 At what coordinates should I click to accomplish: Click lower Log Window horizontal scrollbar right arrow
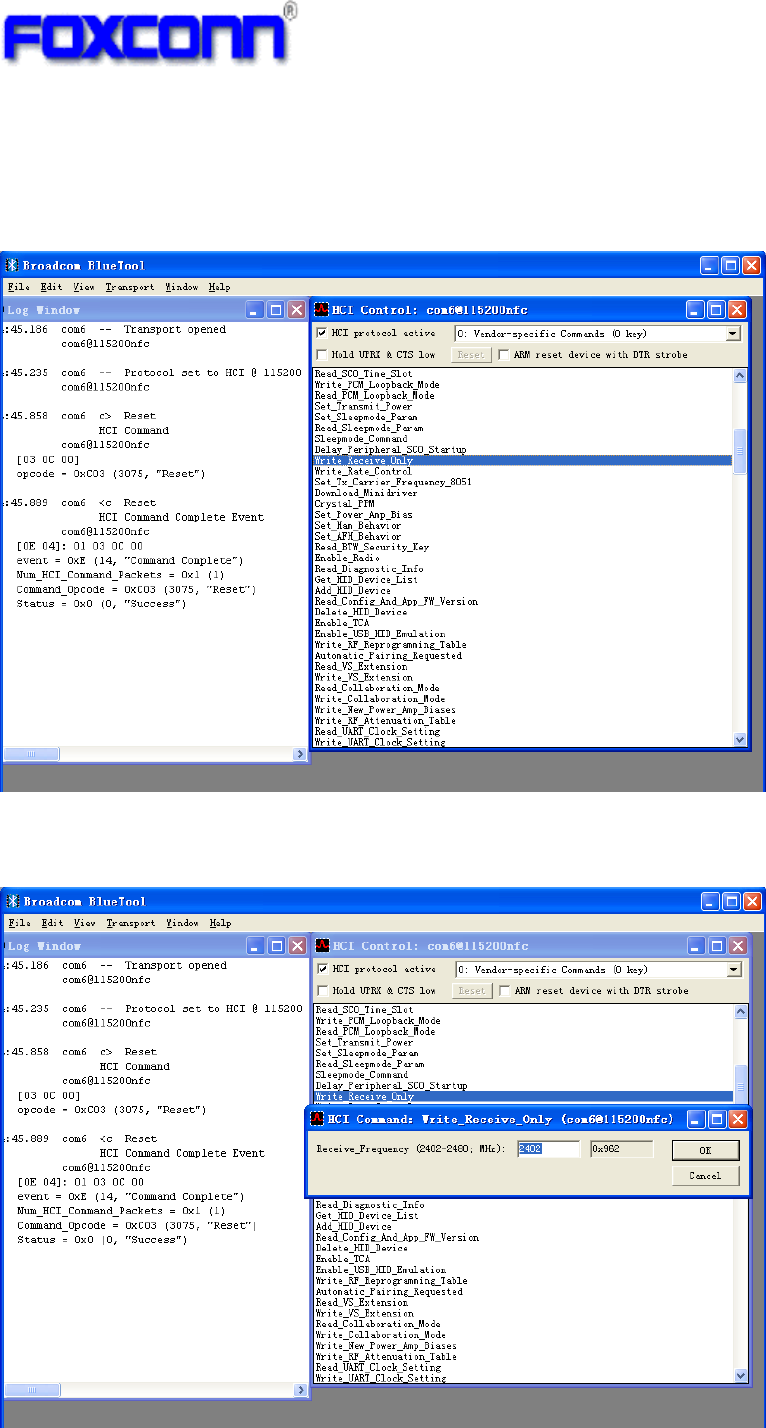pos(300,1391)
